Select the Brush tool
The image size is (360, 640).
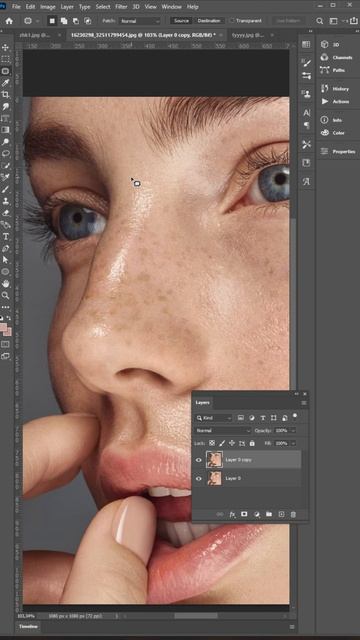pos(5,189)
